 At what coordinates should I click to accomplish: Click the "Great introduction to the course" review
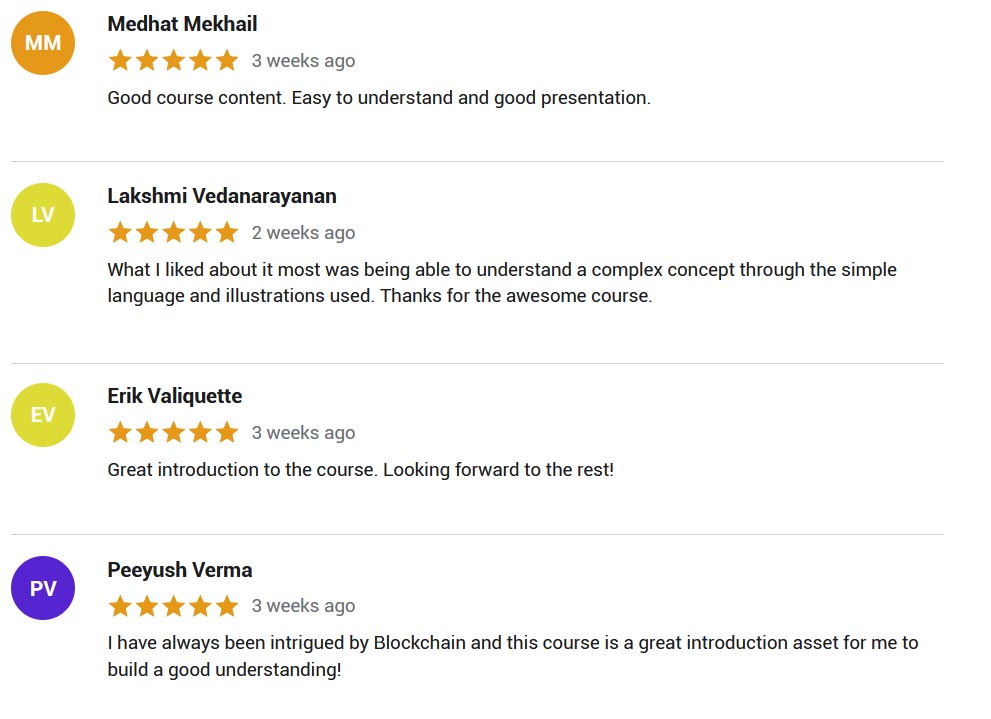(360, 470)
